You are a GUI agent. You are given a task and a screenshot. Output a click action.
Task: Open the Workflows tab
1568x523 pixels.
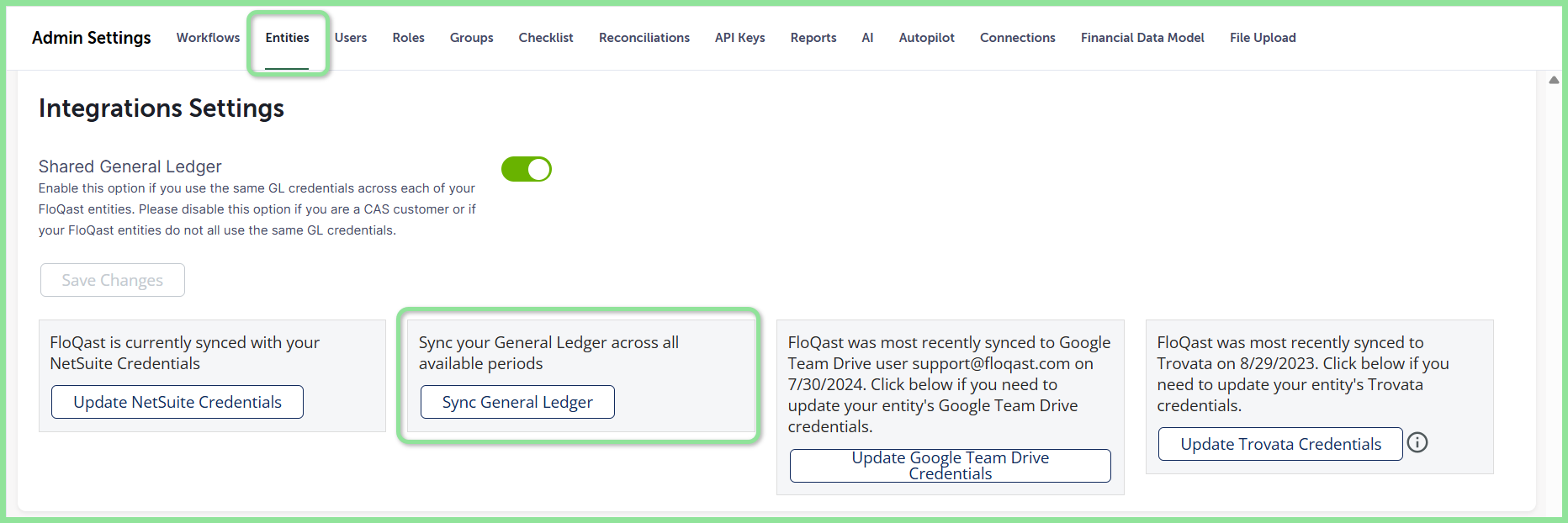click(x=208, y=38)
